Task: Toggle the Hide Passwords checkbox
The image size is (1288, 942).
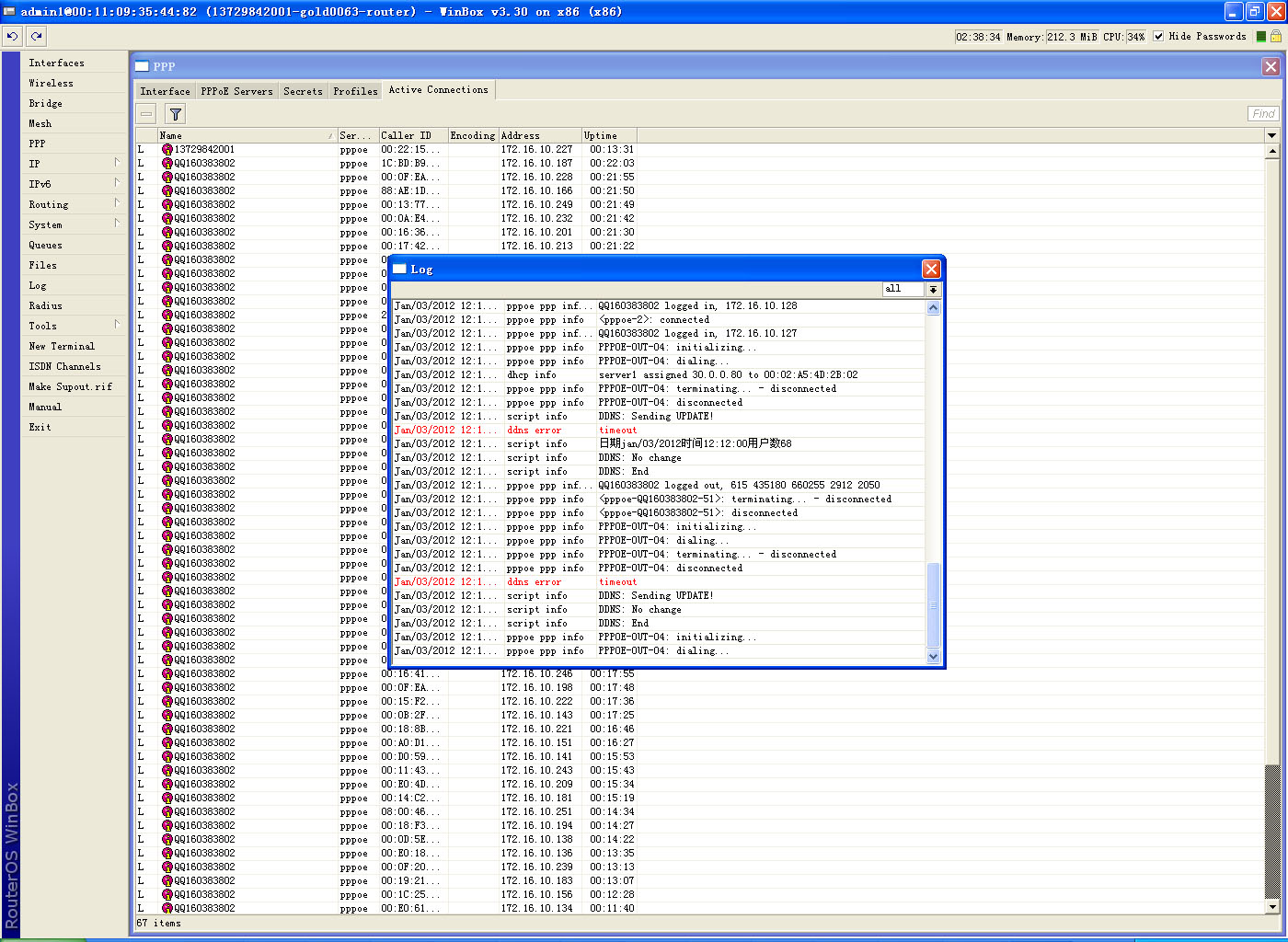Action: tap(1158, 37)
